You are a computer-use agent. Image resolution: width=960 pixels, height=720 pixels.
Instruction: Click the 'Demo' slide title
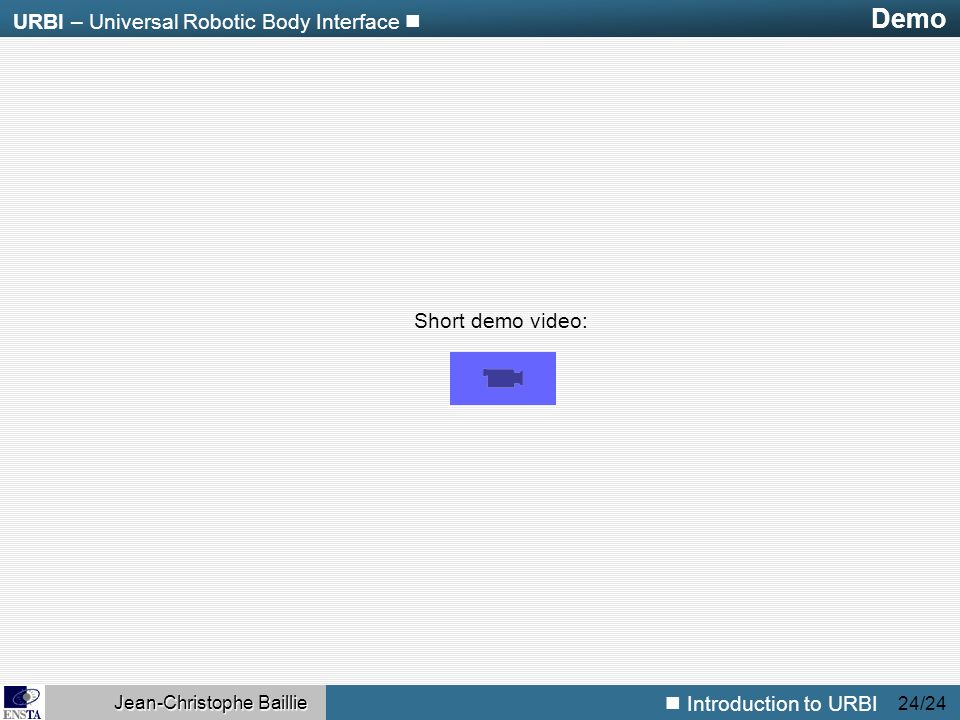pos(909,19)
